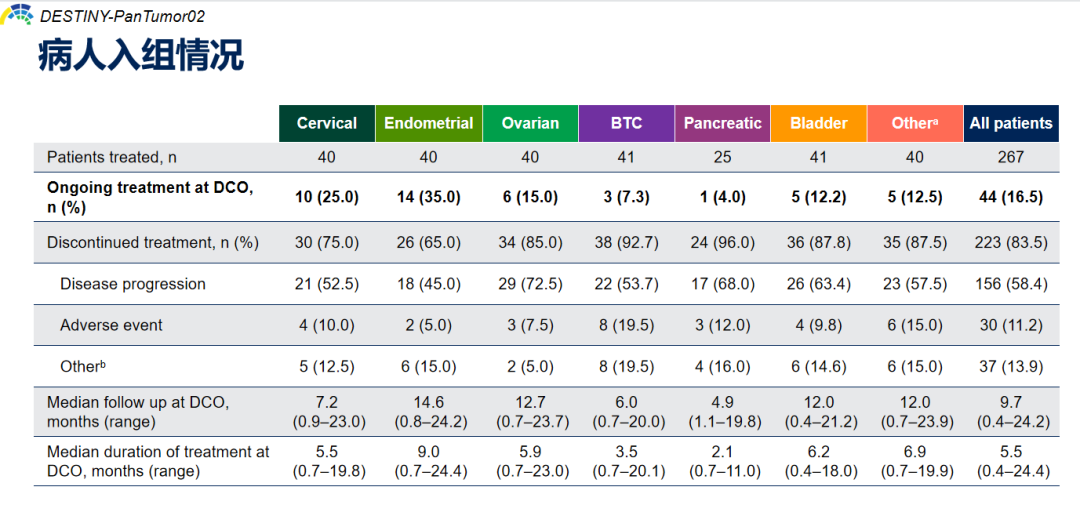This screenshot has width=1080, height=505.
Task: Click the dark green Cervical column header
Action: pos(327,123)
